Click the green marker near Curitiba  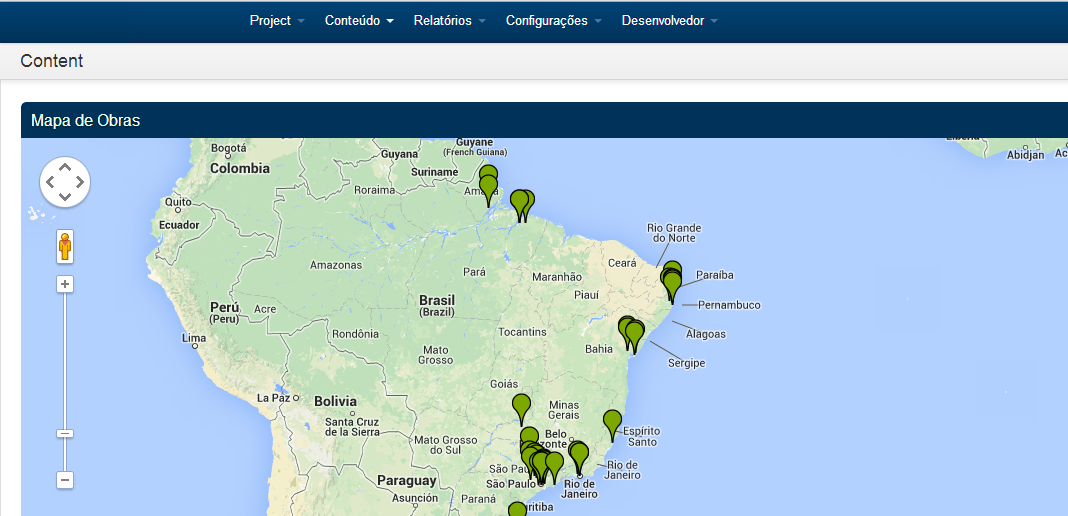tap(518, 509)
